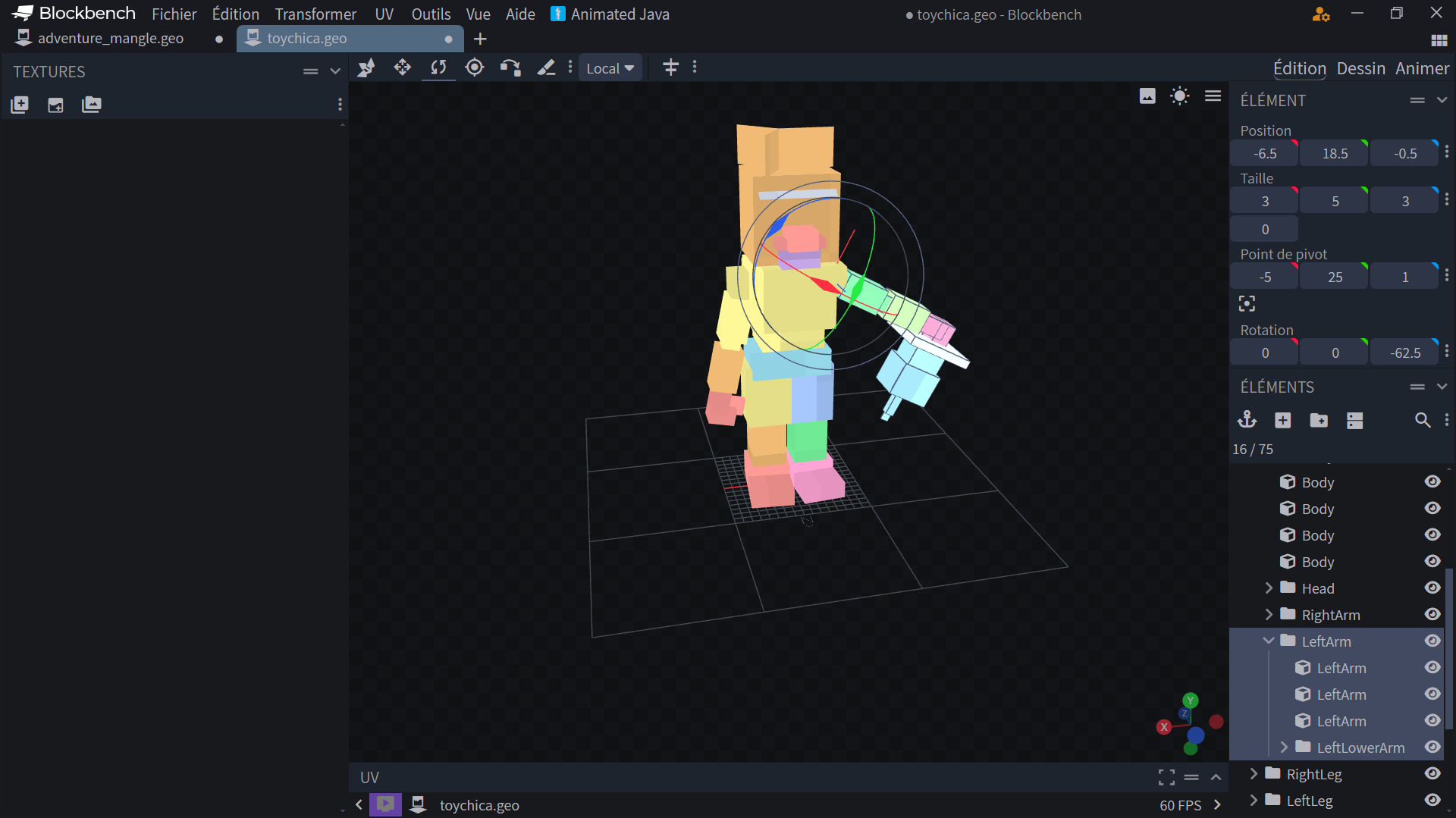The width and height of the screenshot is (1456, 818).
Task: Select the Seam tool pencil icon
Action: 546,68
